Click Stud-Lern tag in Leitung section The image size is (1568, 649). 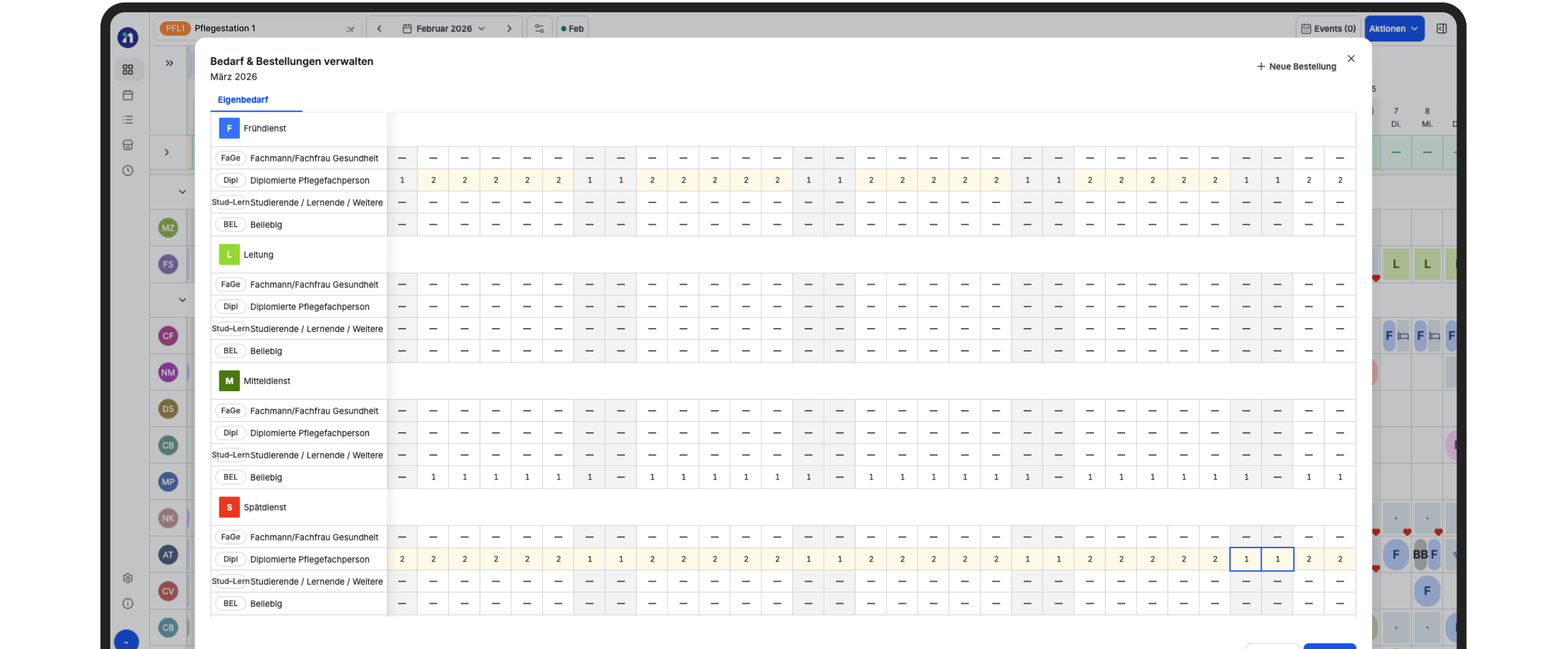coord(230,329)
